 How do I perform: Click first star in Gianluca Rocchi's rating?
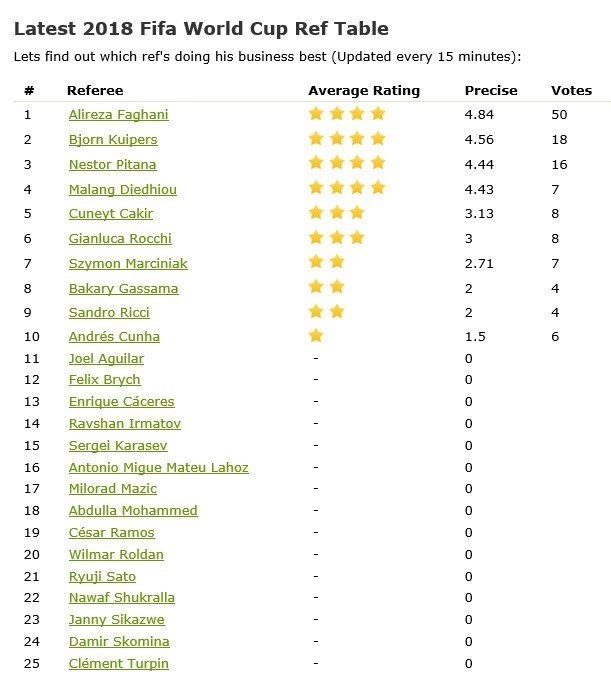(x=316, y=237)
